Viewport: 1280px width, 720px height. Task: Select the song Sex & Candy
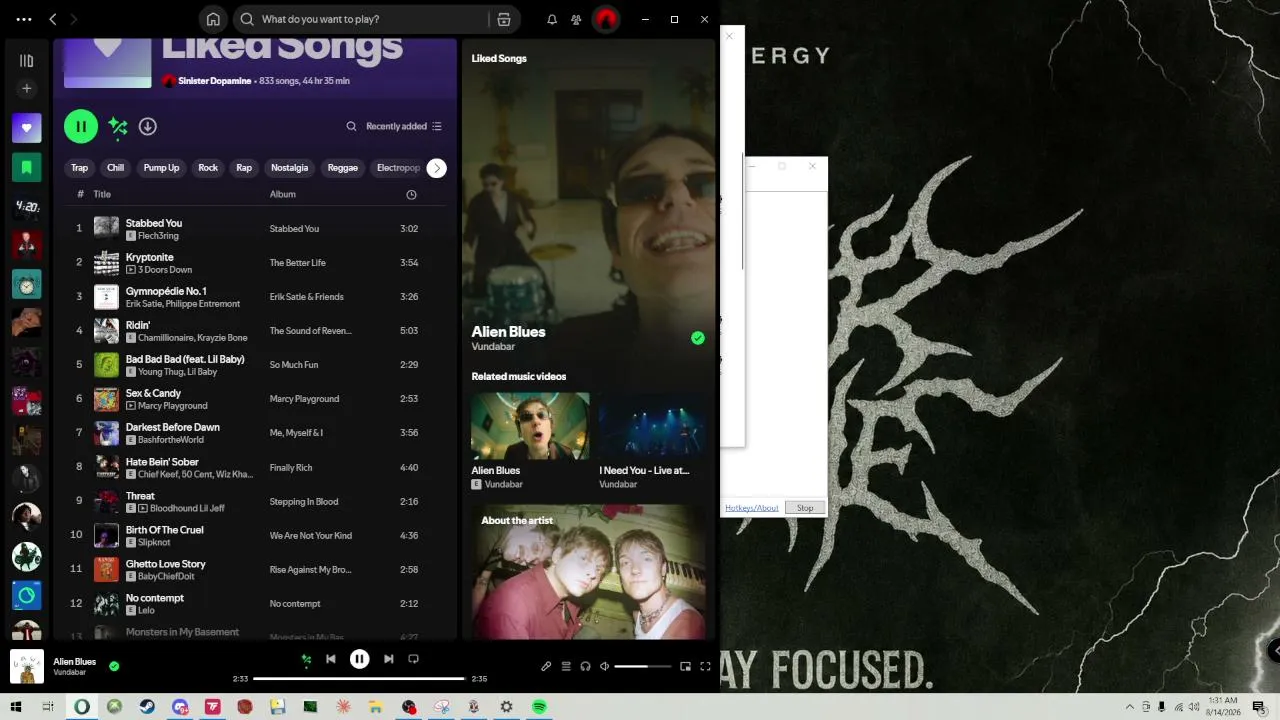tap(154, 393)
